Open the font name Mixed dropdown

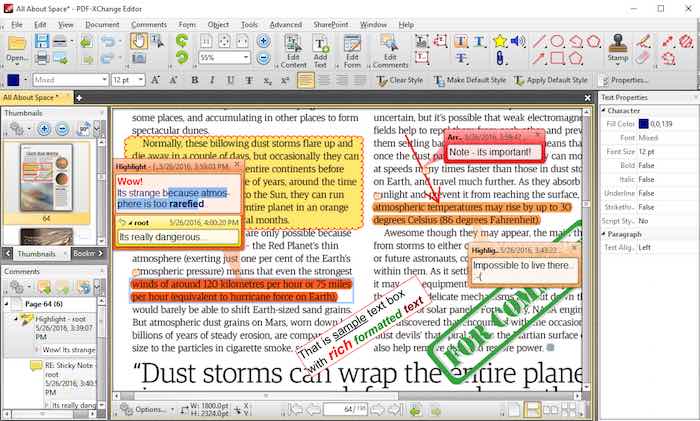[104, 80]
